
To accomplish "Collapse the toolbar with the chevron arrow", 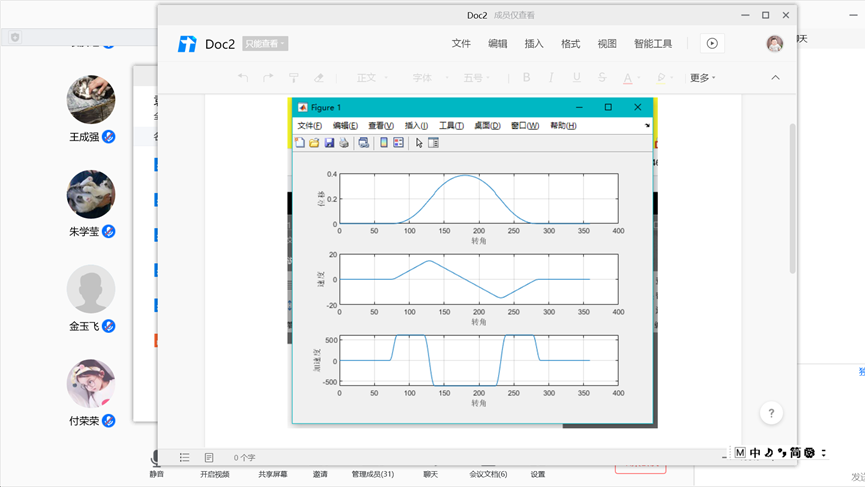I will (776, 78).
